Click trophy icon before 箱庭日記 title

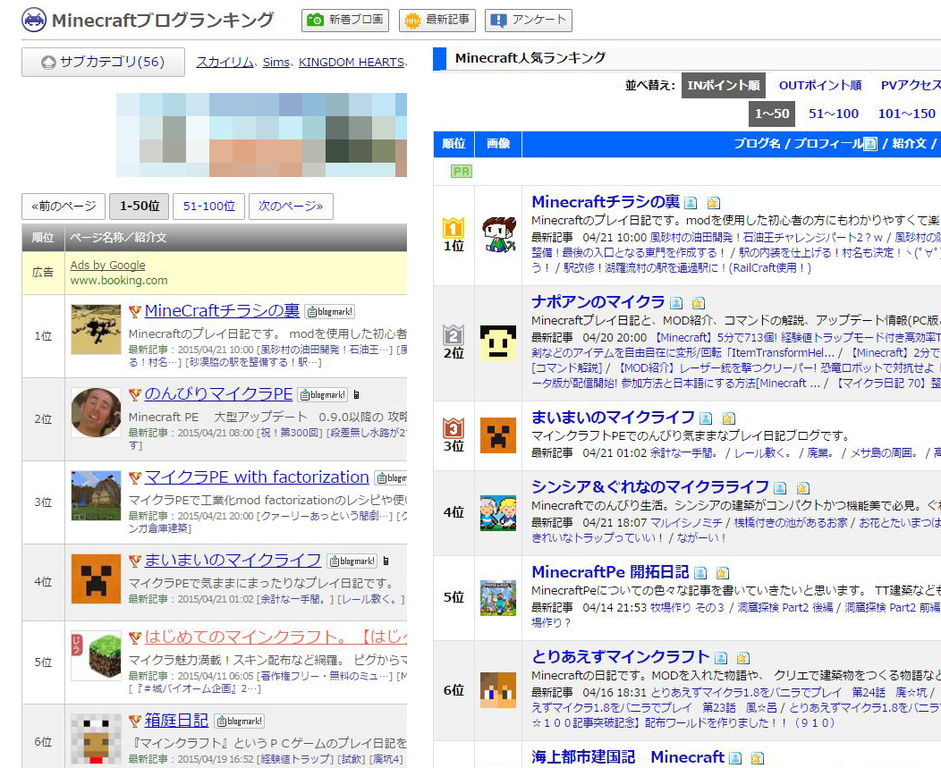tap(135, 721)
